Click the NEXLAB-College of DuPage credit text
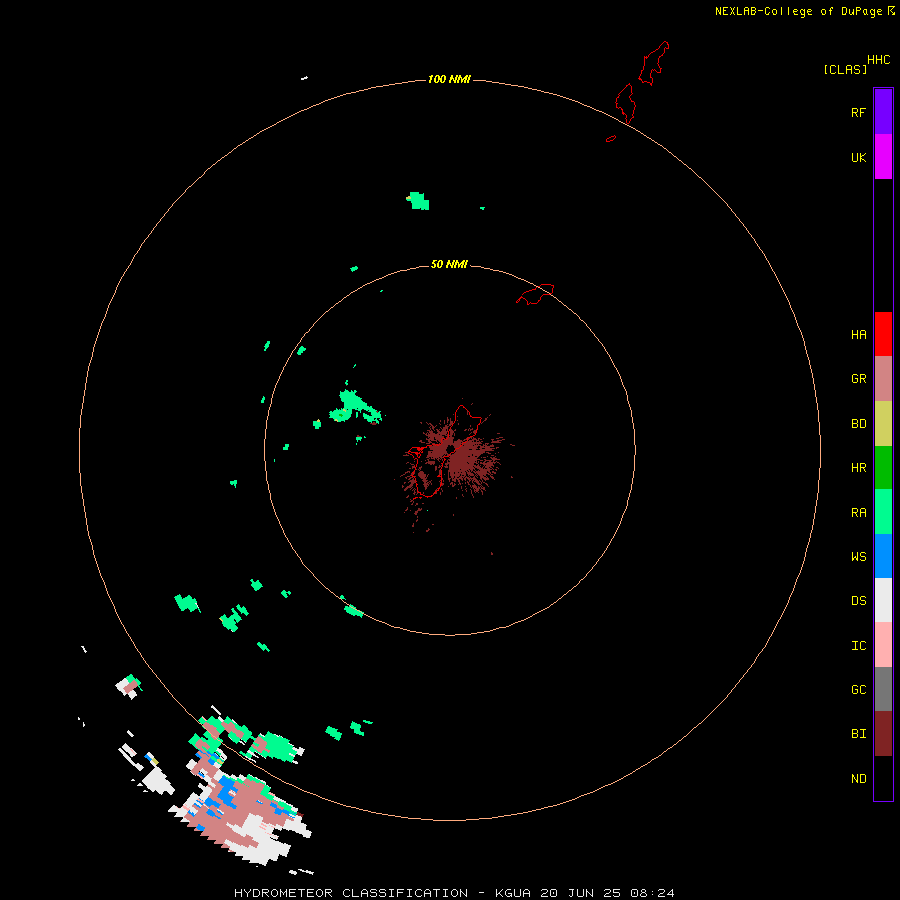The image size is (900, 900). tap(798, 11)
